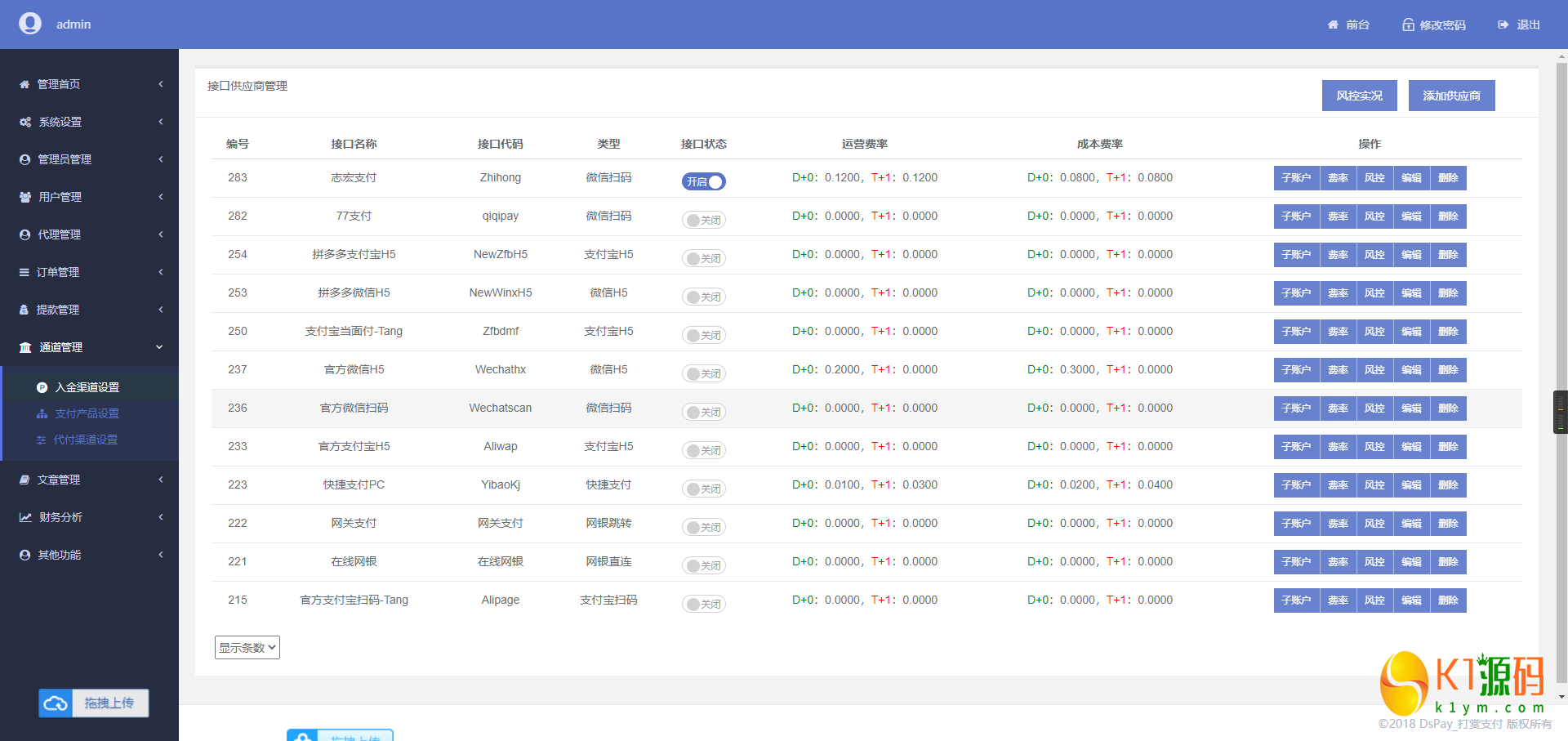The image size is (1568, 741).
Task: Click 编辑 for 在线网银
Action: pos(1411,562)
